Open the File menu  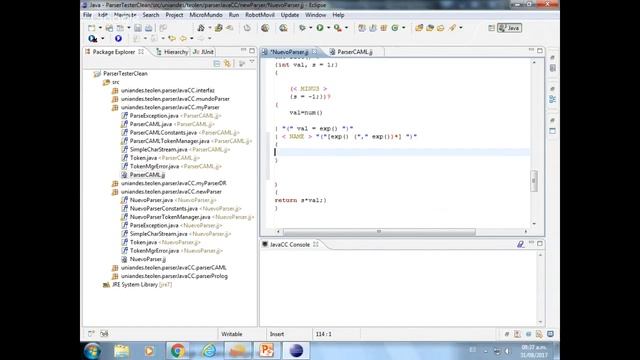tap(87, 15)
